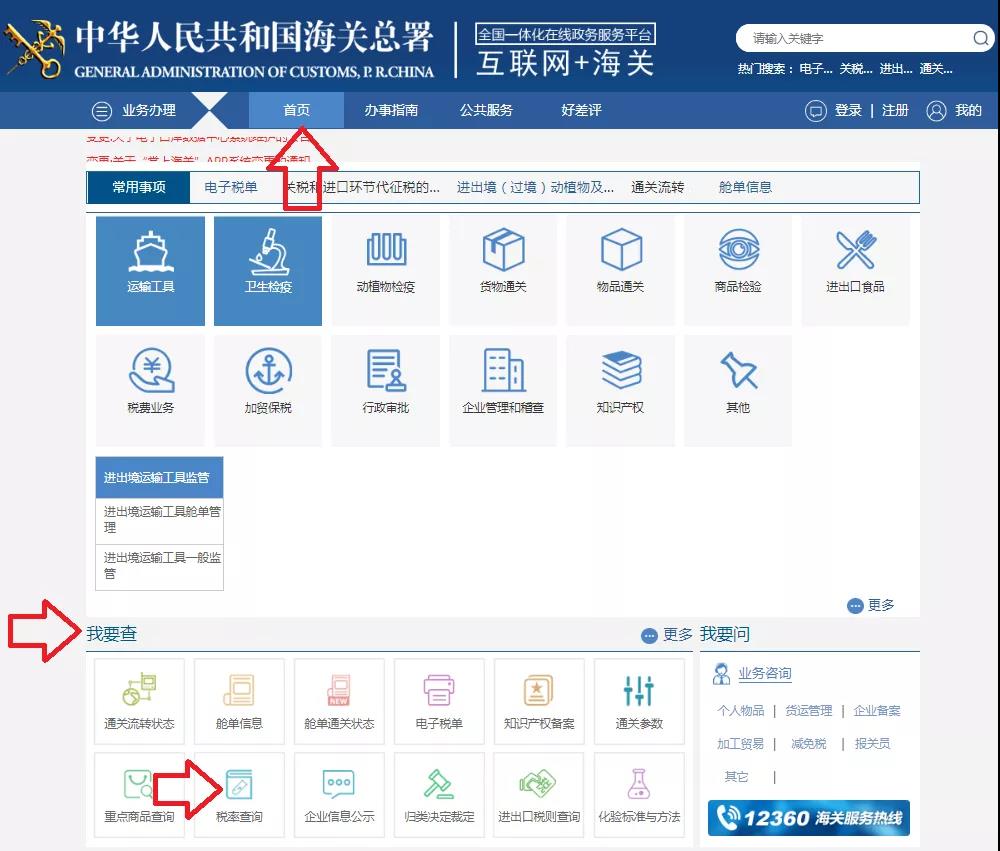Image resolution: width=1000 pixels, height=851 pixels.
Task: Open the 商品检验 eye icon
Action: (x=738, y=270)
